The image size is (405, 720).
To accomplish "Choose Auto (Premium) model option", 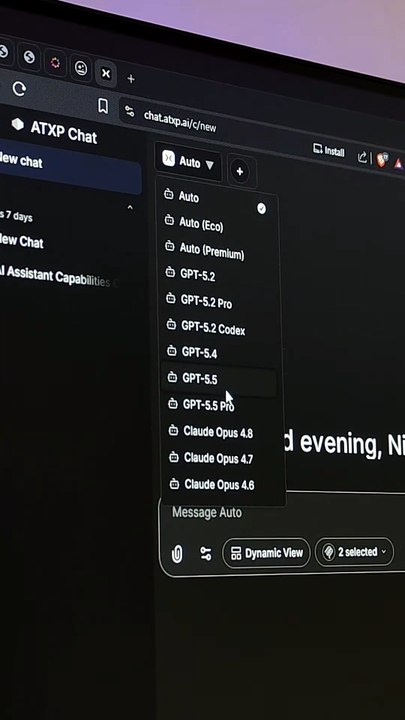I will click(x=216, y=250).
